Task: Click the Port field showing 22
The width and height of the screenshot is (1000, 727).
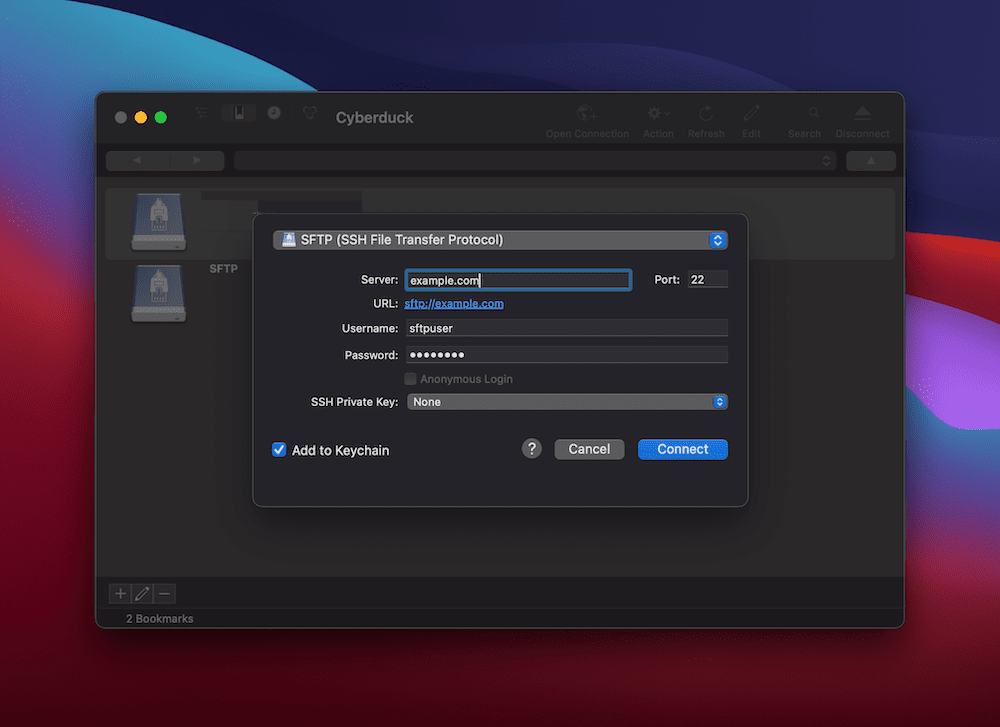Action: click(707, 279)
